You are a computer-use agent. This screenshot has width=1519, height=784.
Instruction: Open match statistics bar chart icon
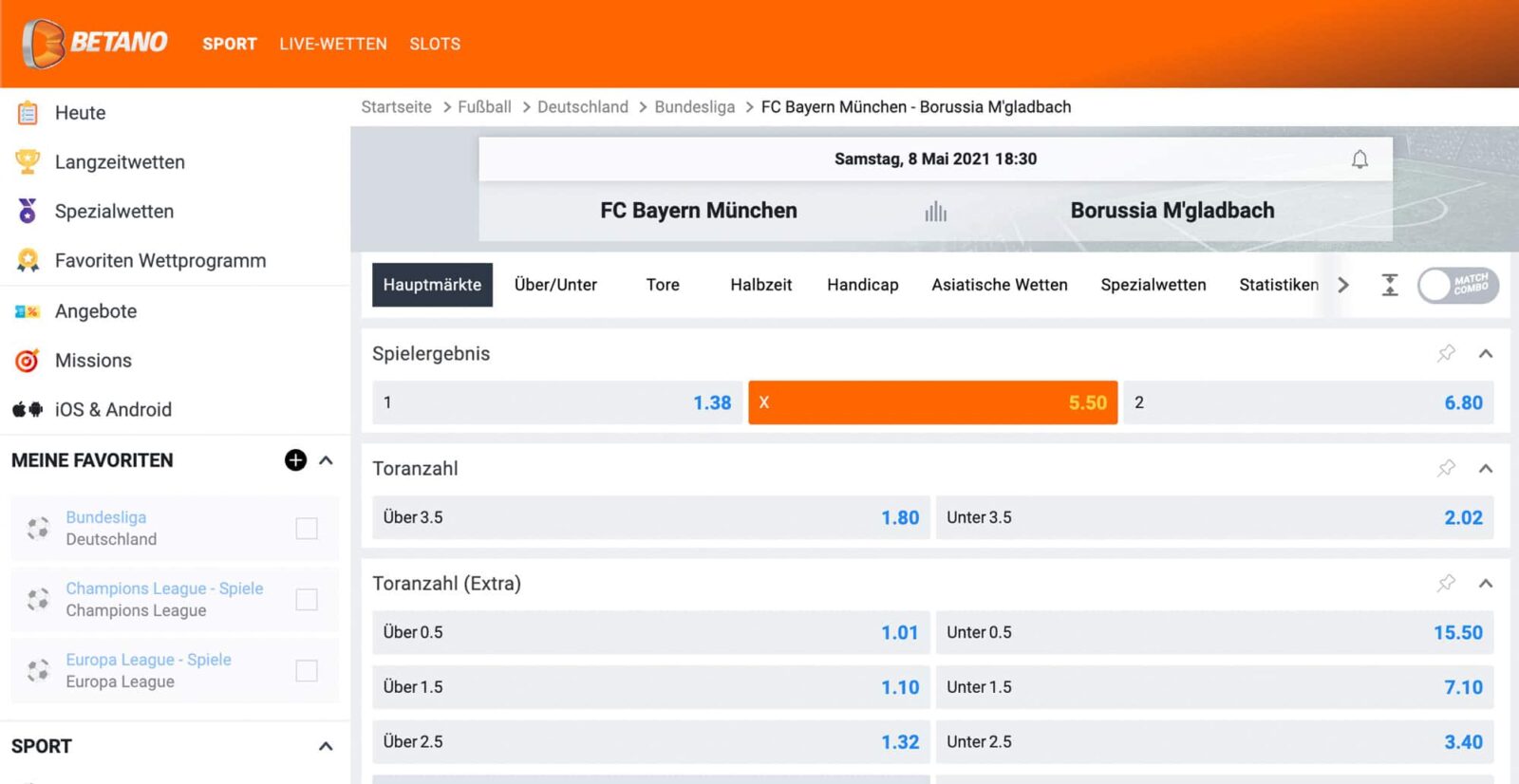[936, 211]
